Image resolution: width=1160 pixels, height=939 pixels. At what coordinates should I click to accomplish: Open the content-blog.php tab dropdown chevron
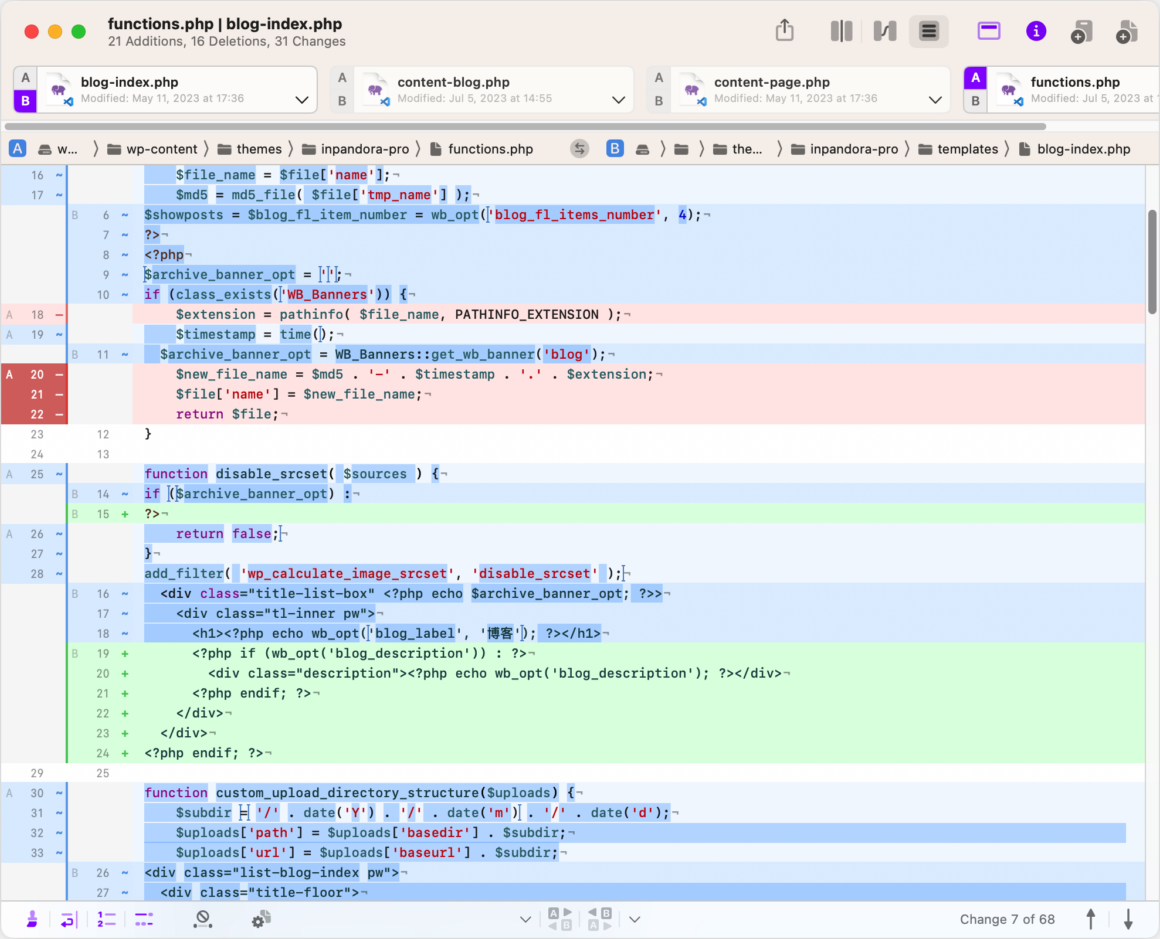[x=618, y=100]
